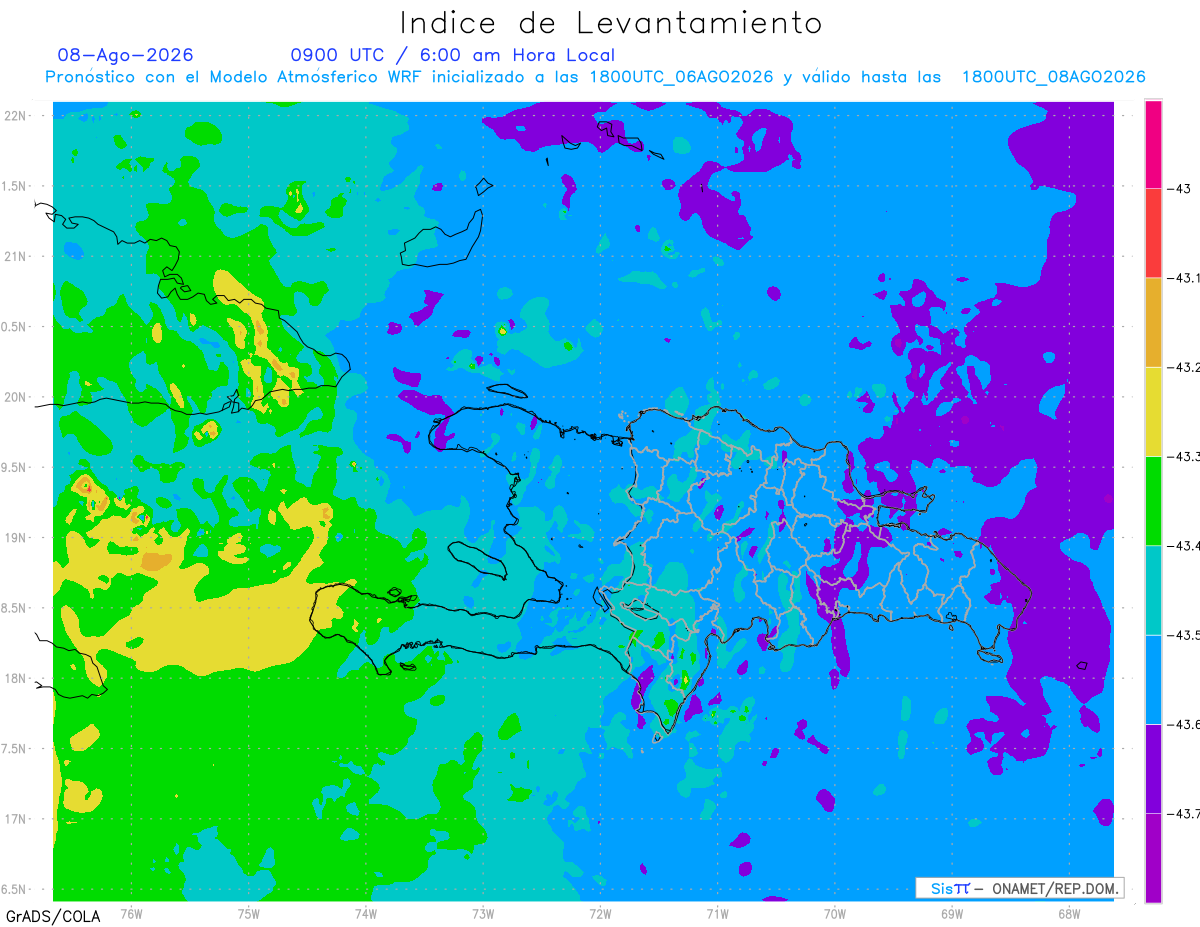Click the "73W" longitude axis label
1200x927 pixels.
pos(483,913)
